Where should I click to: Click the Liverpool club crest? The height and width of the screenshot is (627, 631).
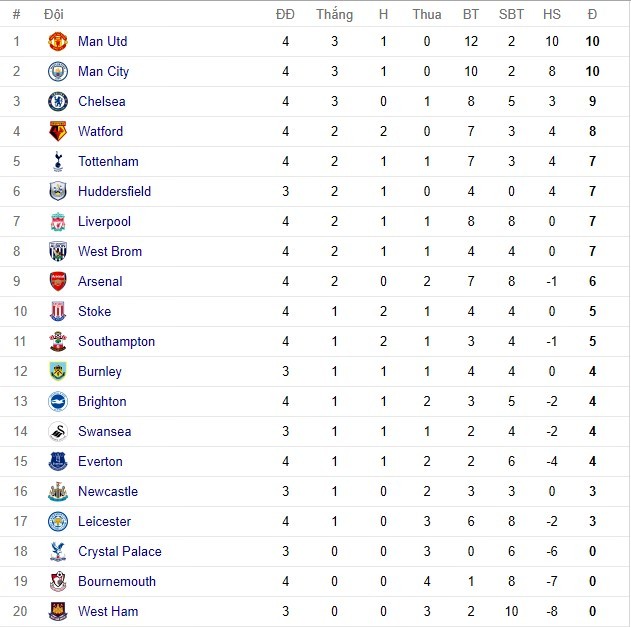57,221
